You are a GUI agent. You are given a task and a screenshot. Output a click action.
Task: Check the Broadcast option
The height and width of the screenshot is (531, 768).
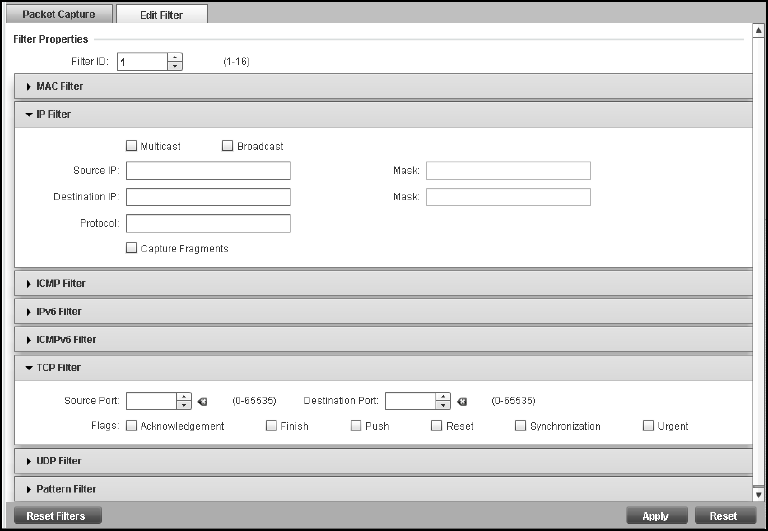click(227, 146)
